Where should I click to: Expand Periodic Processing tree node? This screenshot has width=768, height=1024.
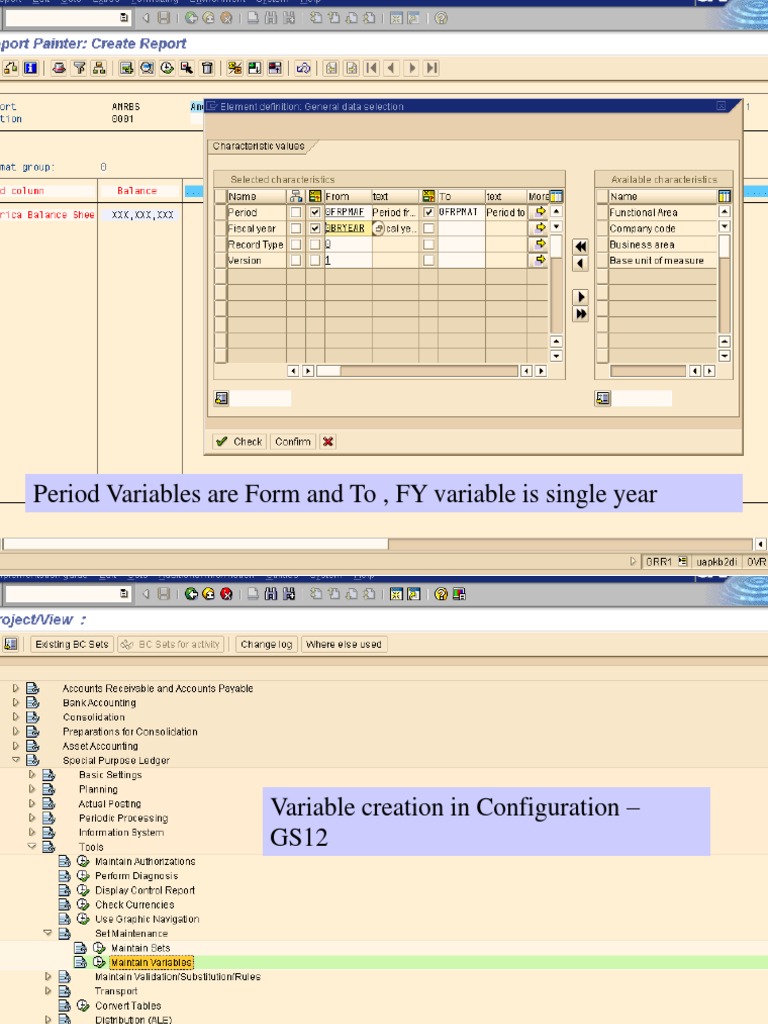(31, 818)
